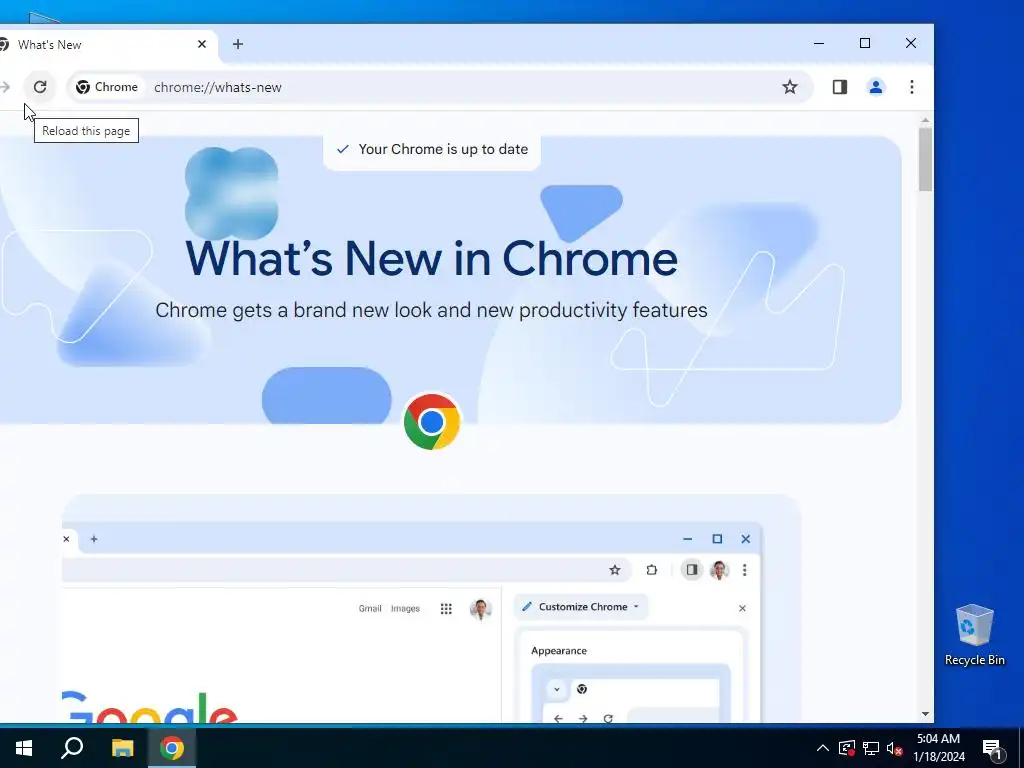This screenshot has width=1024, height=768.
Task: Open the notification center icon
Action: coord(993,748)
